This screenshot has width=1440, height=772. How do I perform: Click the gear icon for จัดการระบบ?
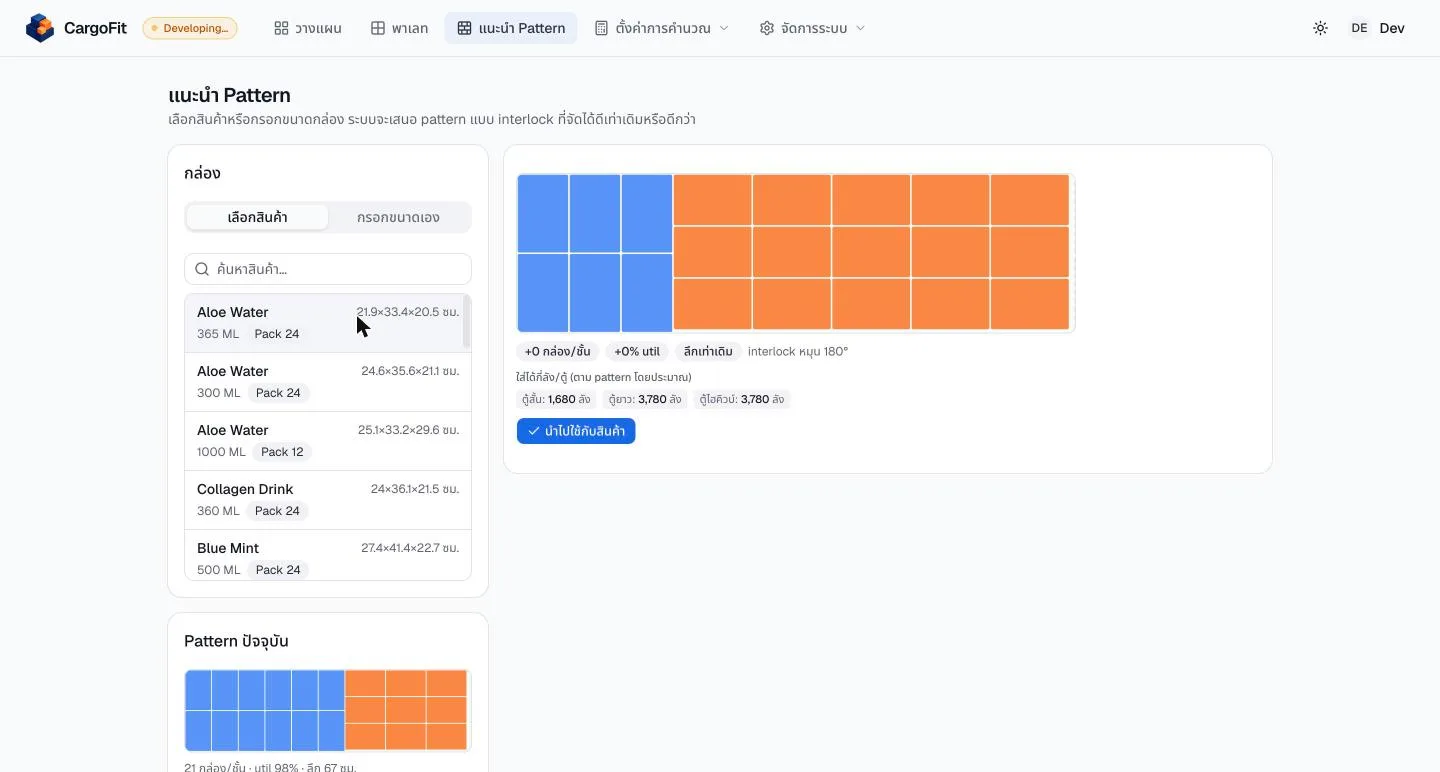coord(767,28)
